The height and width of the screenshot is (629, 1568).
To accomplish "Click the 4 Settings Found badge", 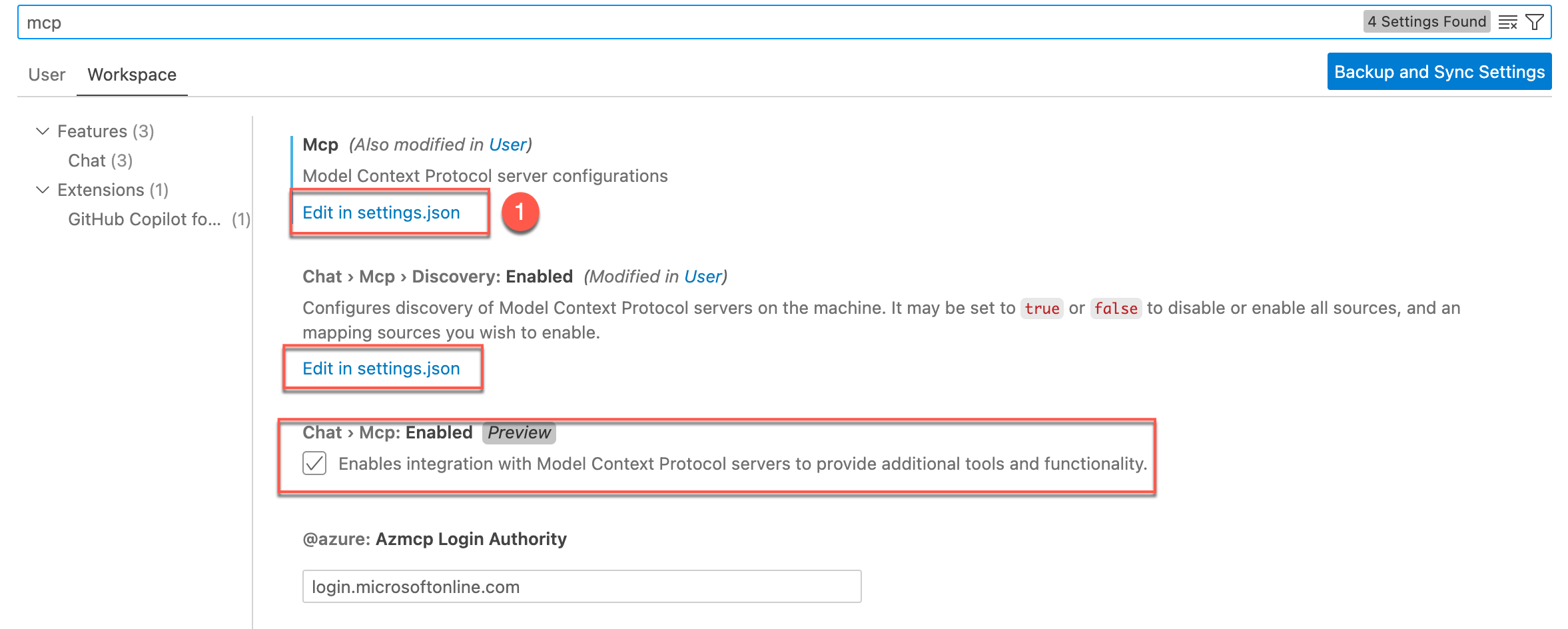I will click(1427, 21).
